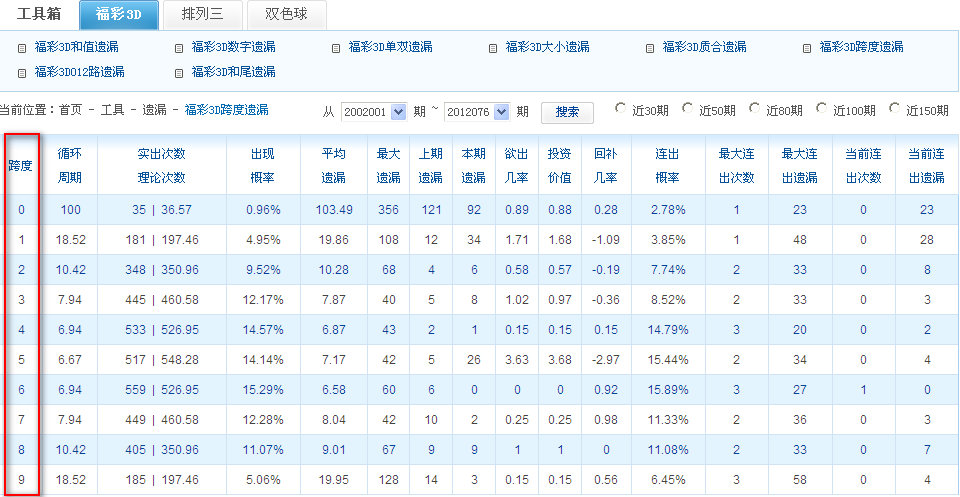
Task: Click the icon beside 福彩3D012路遗漏
Action: point(23,72)
